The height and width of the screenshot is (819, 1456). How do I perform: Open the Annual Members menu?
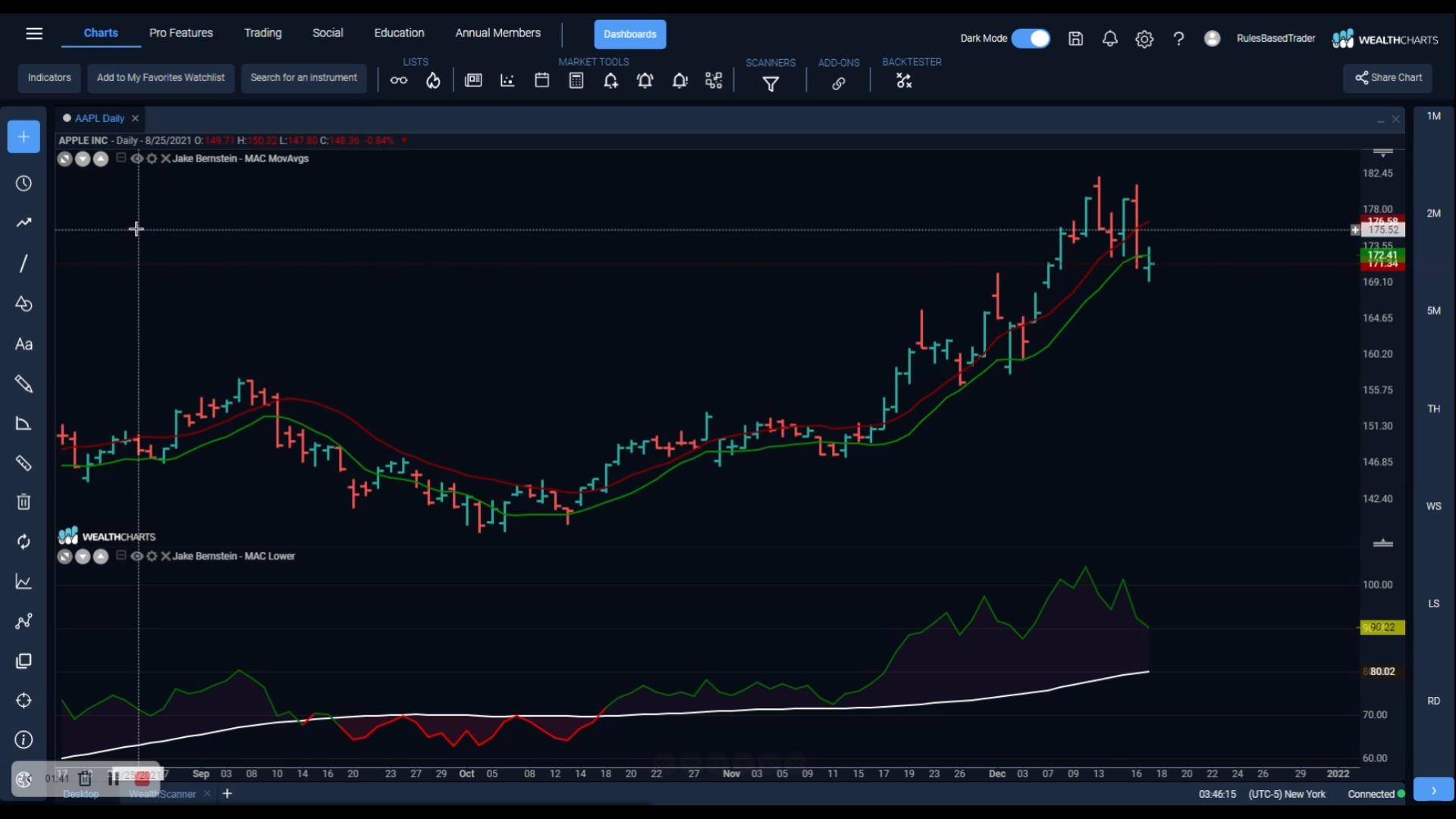[x=497, y=33]
